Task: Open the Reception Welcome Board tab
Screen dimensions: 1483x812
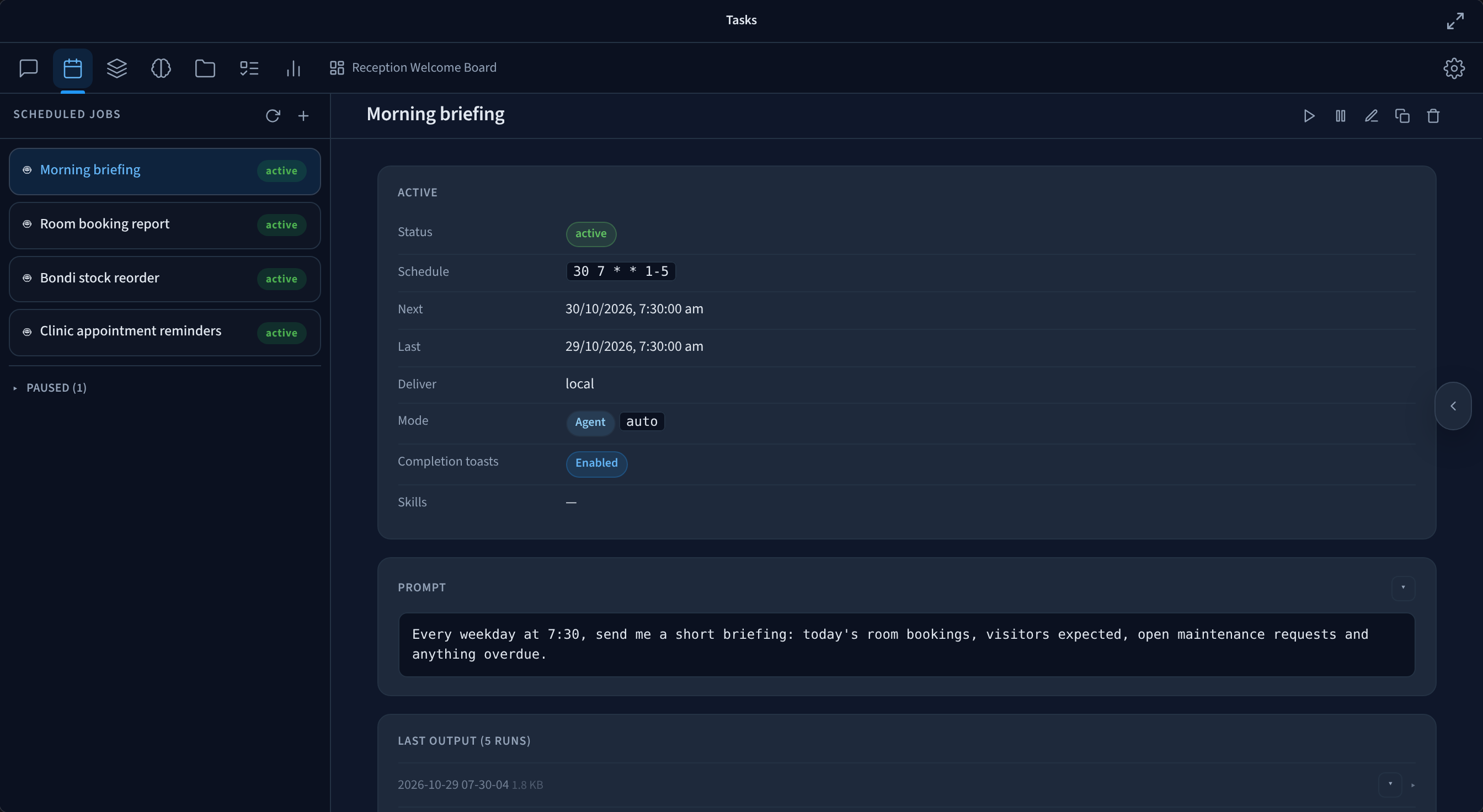Action: pyautogui.click(x=413, y=68)
